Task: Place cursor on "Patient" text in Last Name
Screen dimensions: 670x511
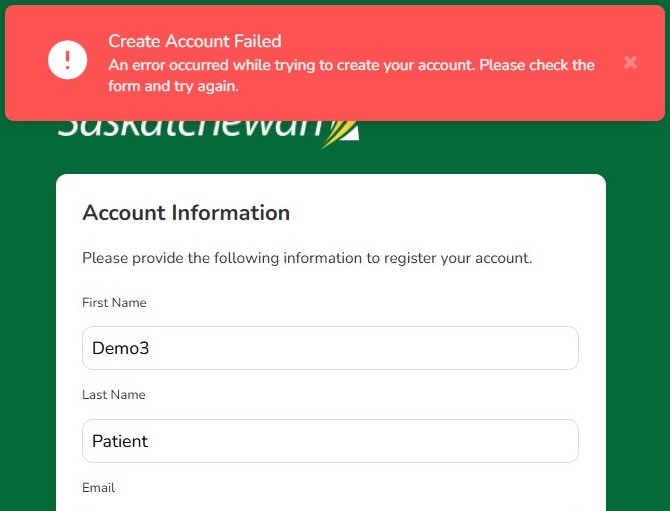Action: (120, 441)
